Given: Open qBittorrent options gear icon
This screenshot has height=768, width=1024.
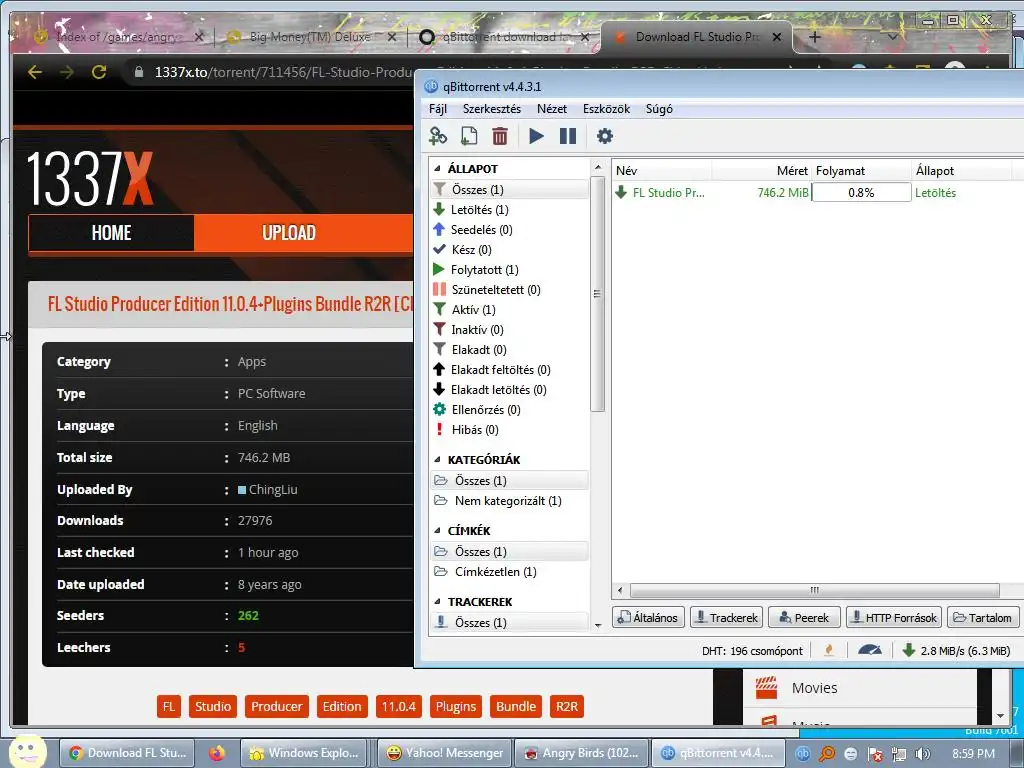Looking at the screenshot, I should point(605,136).
